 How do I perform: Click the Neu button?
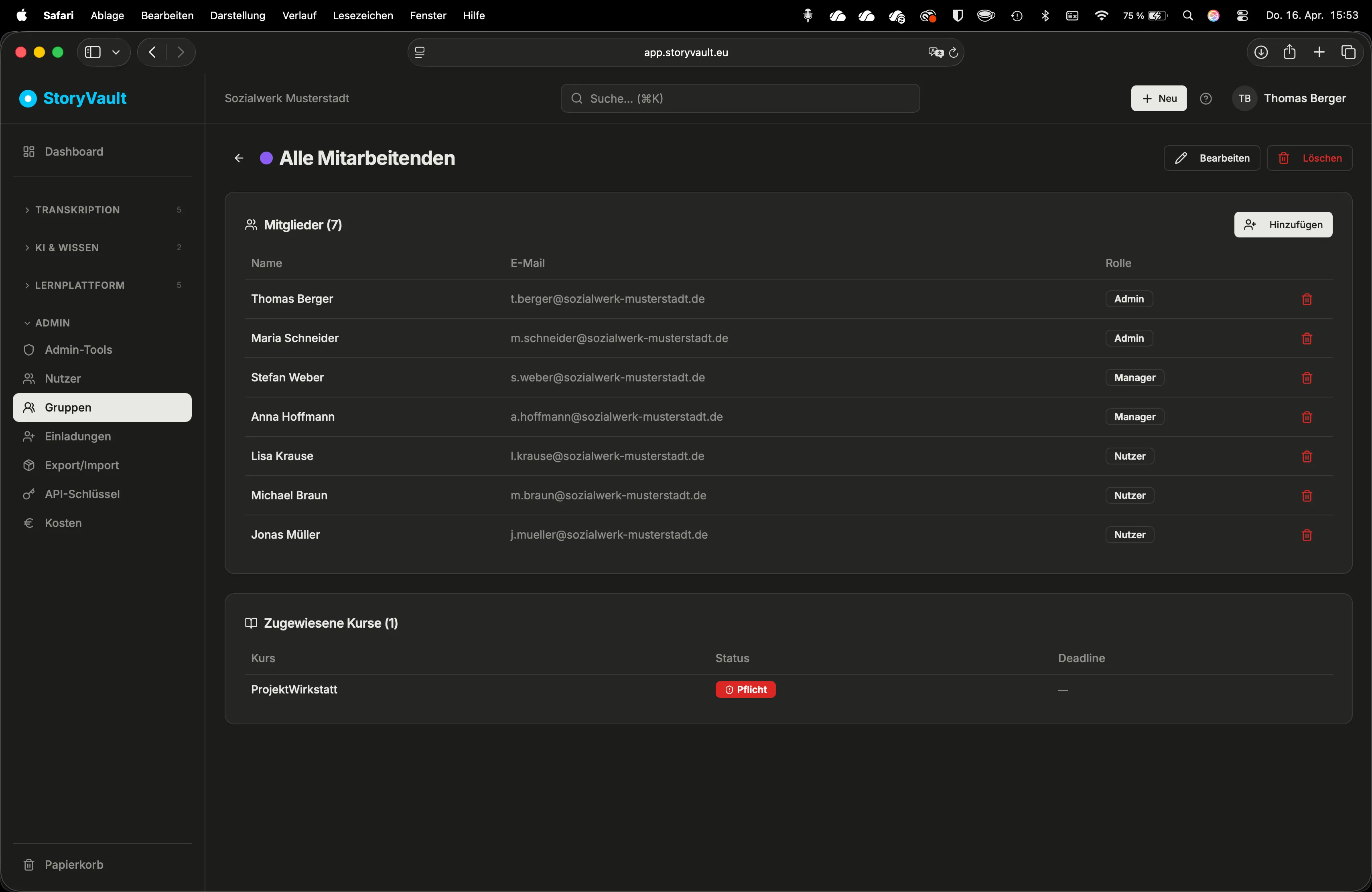point(1159,99)
